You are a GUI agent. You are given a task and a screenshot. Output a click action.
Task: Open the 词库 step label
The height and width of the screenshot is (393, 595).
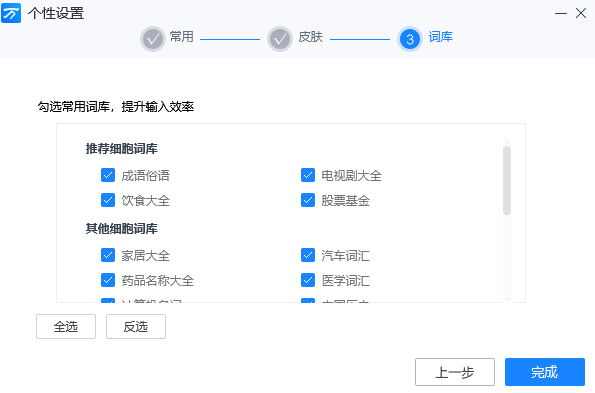point(441,37)
